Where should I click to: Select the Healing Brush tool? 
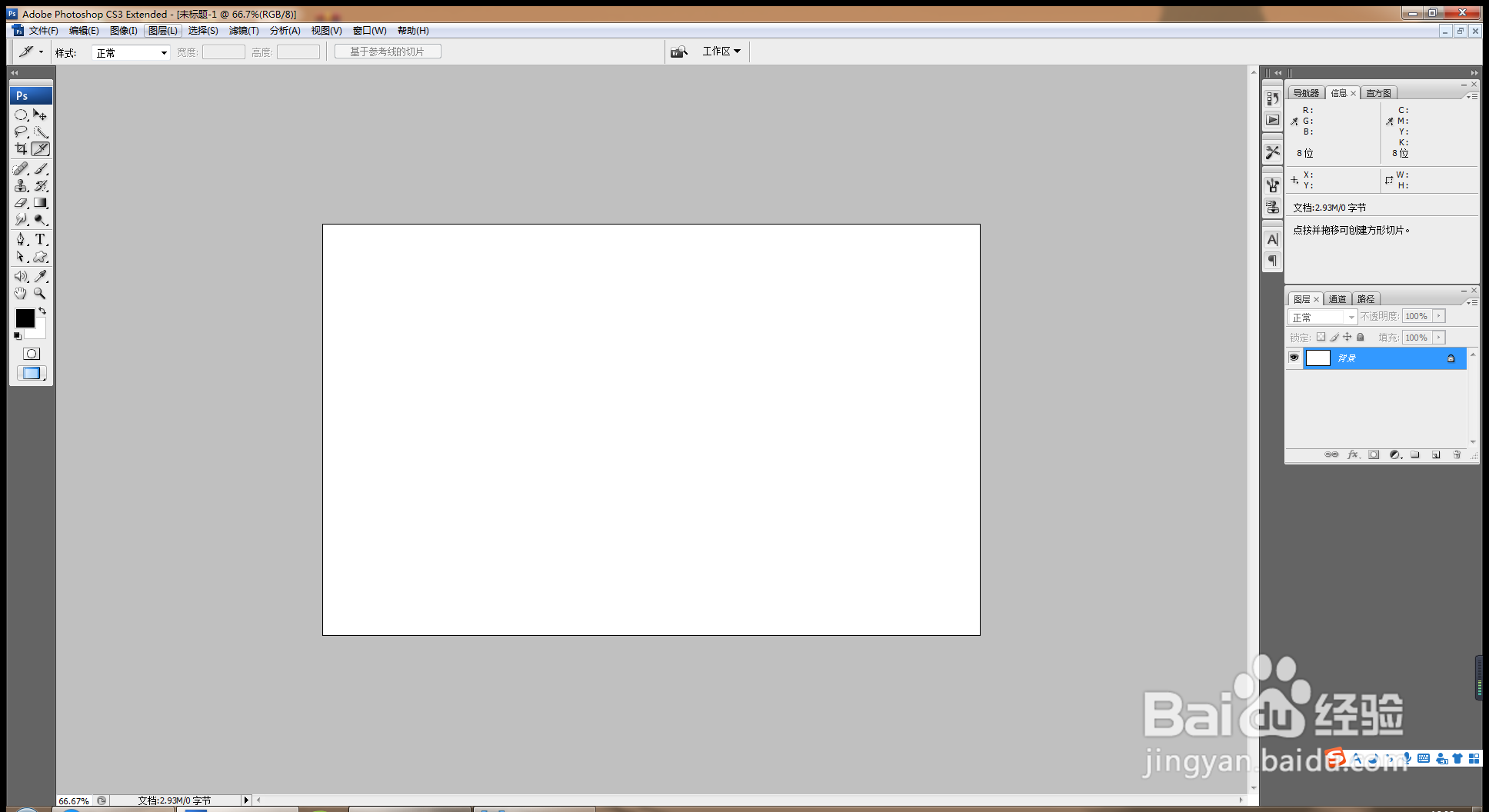(21, 168)
